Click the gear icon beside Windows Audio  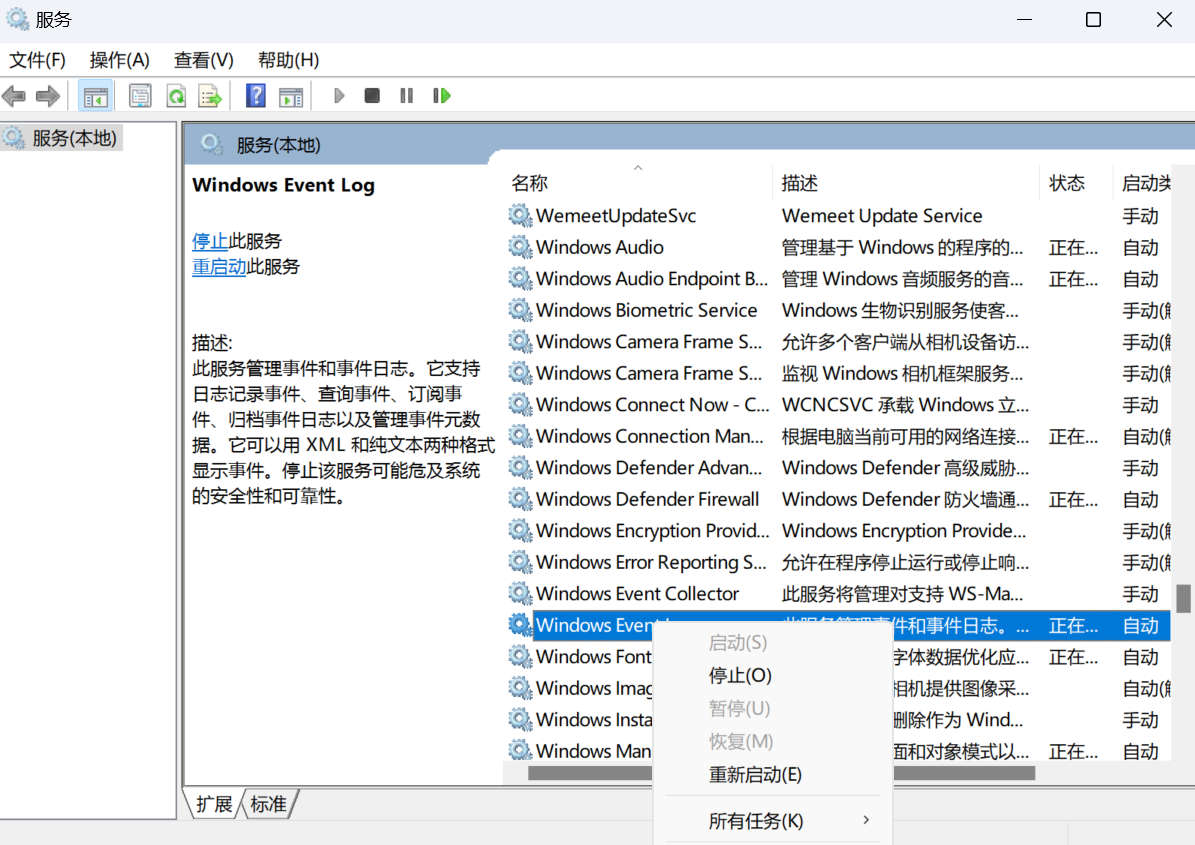(521, 247)
